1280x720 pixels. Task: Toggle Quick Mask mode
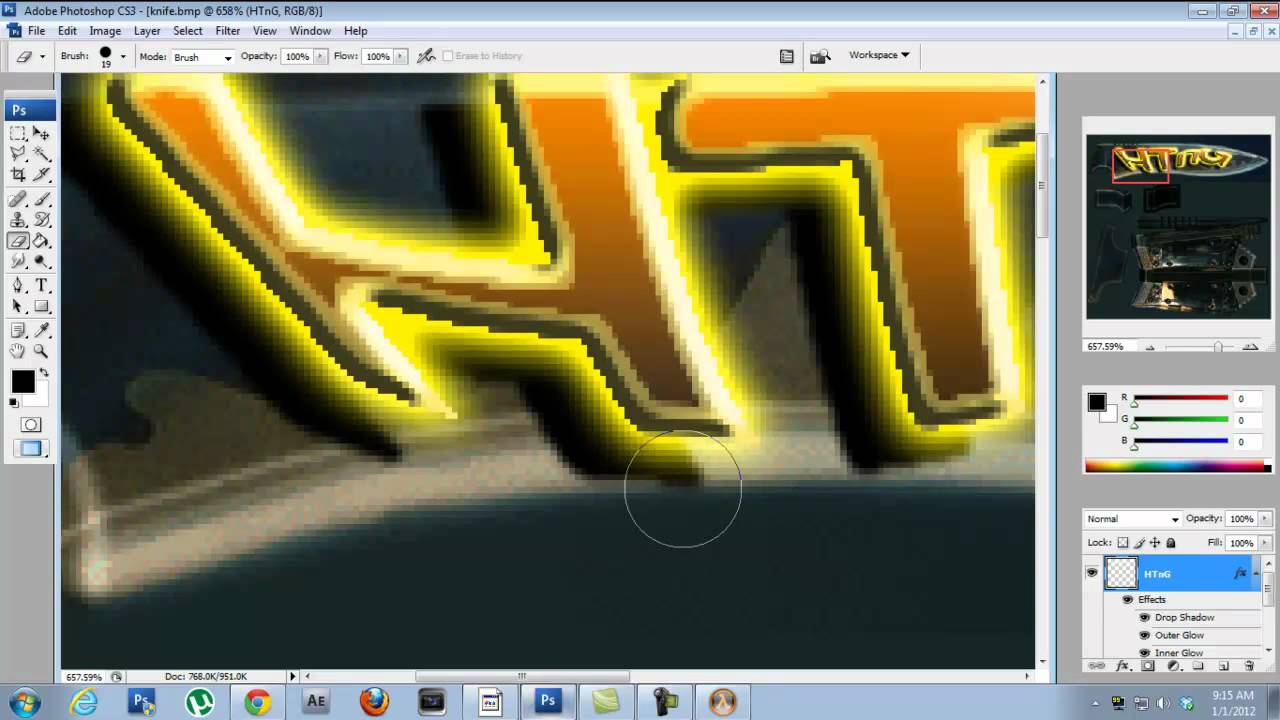[x=30, y=425]
